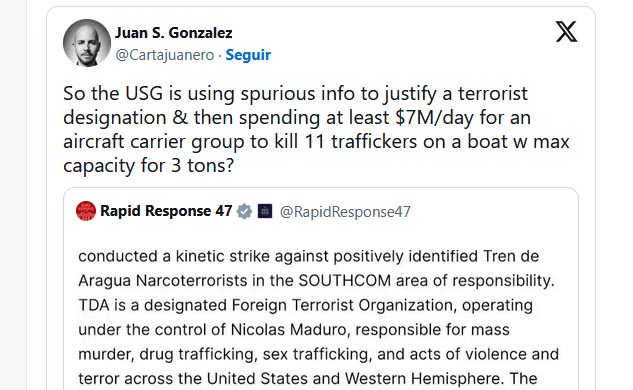
Task: Click Juan S. Gonzalez's profile photo
Action: 87,42
